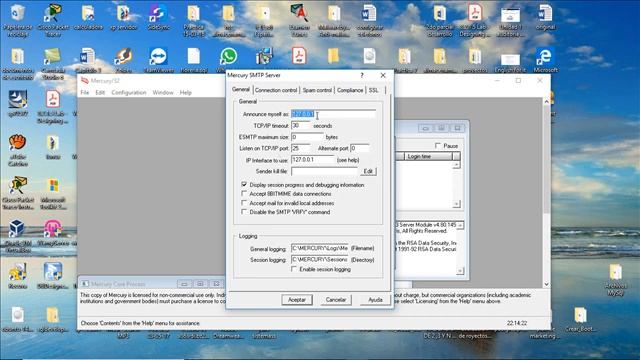Screen dimensions: 640x360
Task: Open the calculadora desktop folder
Action: [88, 13]
